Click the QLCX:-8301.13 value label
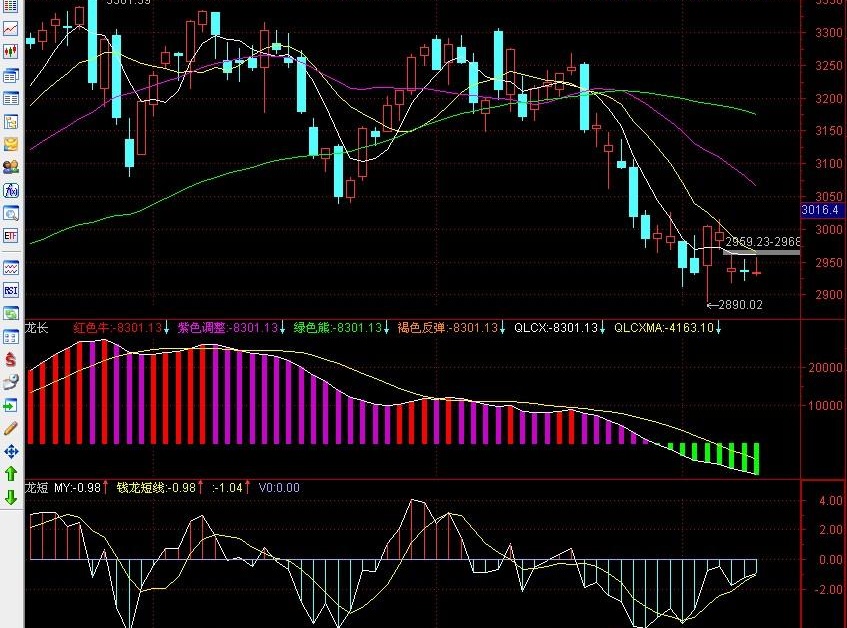847x628 pixels. point(556,328)
